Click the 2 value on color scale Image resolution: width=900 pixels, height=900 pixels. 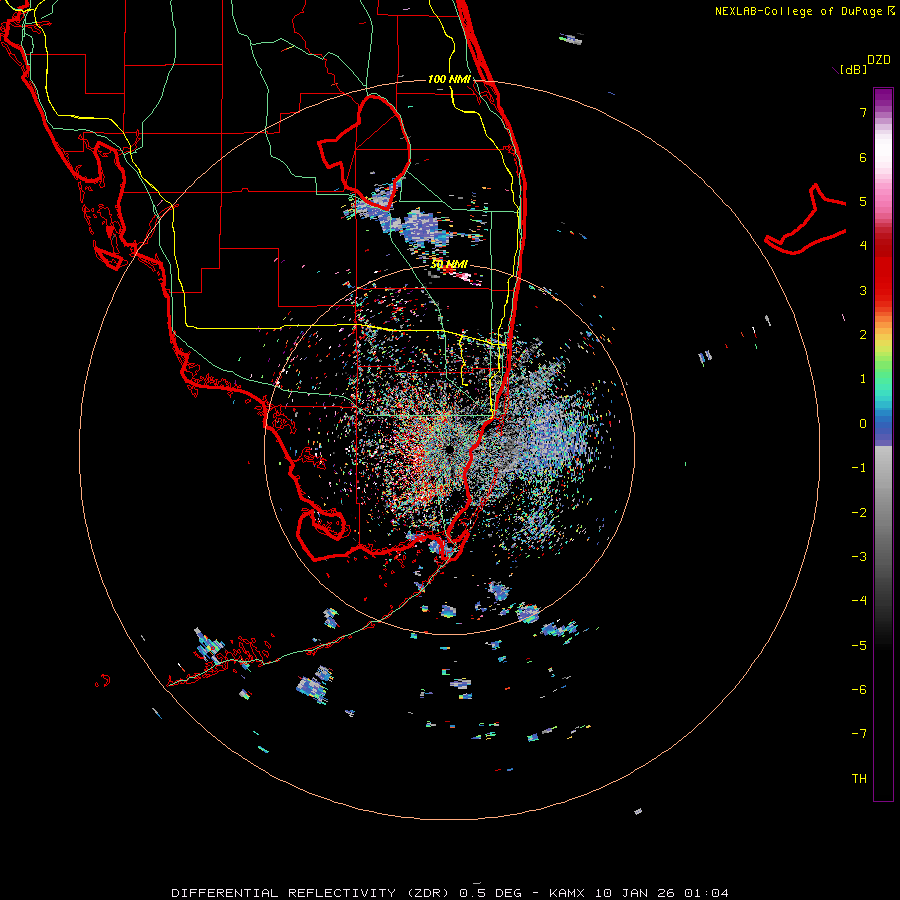863,335
